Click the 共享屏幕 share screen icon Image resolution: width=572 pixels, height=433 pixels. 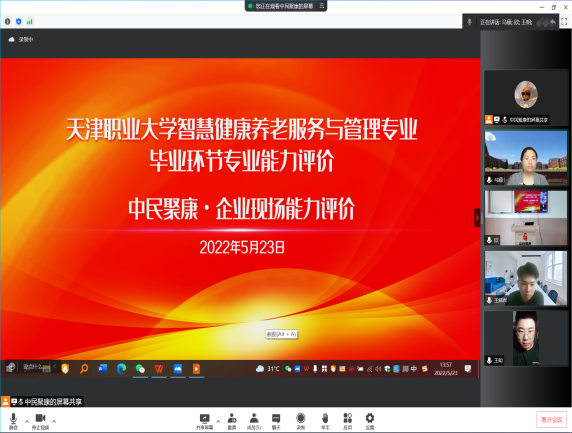204,421
